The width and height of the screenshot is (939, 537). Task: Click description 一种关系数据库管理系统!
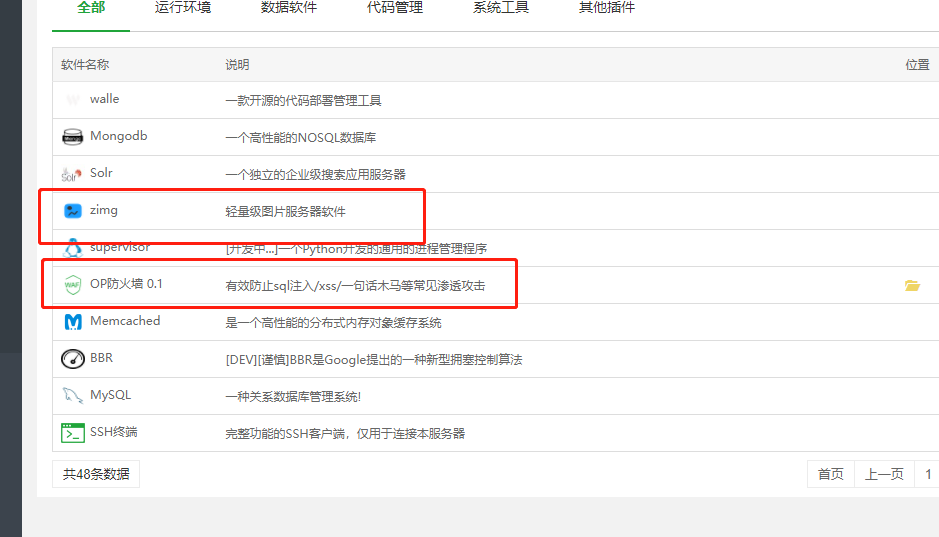(x=293, y=397)
